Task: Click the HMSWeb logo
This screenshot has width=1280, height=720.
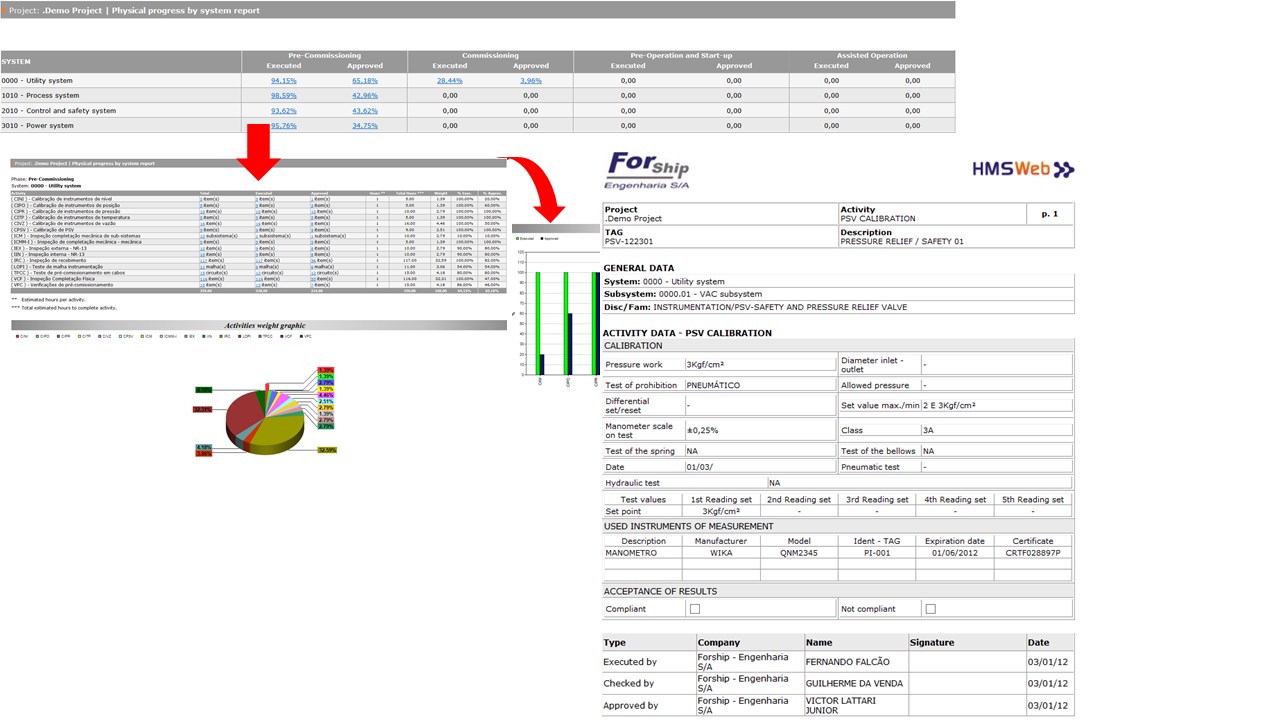Action: (x=1023, y=169)
